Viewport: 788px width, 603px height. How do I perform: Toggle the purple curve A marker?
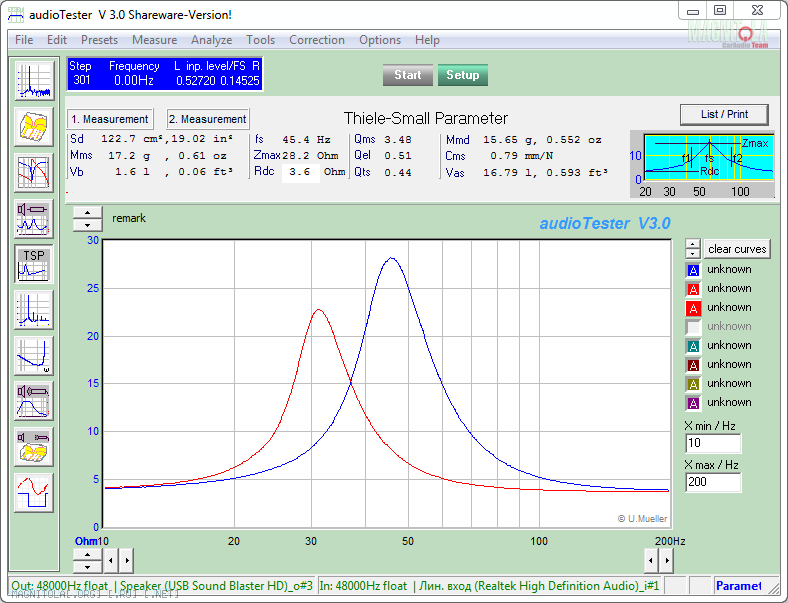(693, 403)
